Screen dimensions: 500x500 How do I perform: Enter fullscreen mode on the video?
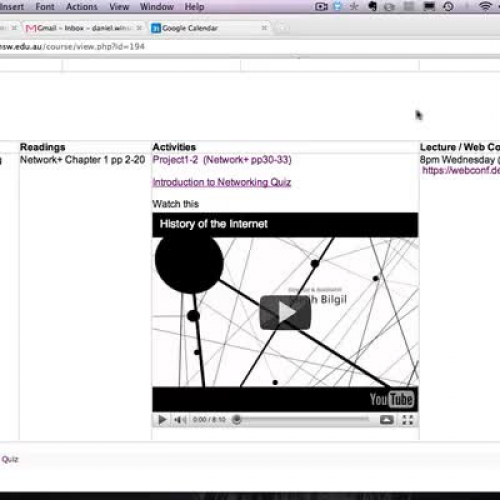(408, 420)
